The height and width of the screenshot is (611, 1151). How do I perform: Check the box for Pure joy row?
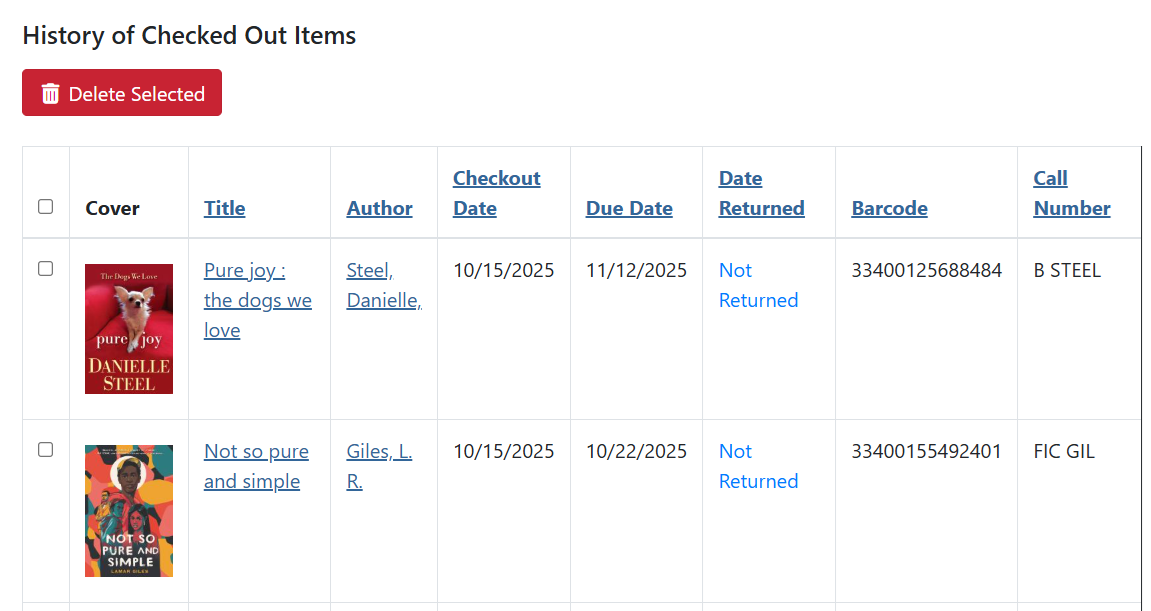click(45, 269)
